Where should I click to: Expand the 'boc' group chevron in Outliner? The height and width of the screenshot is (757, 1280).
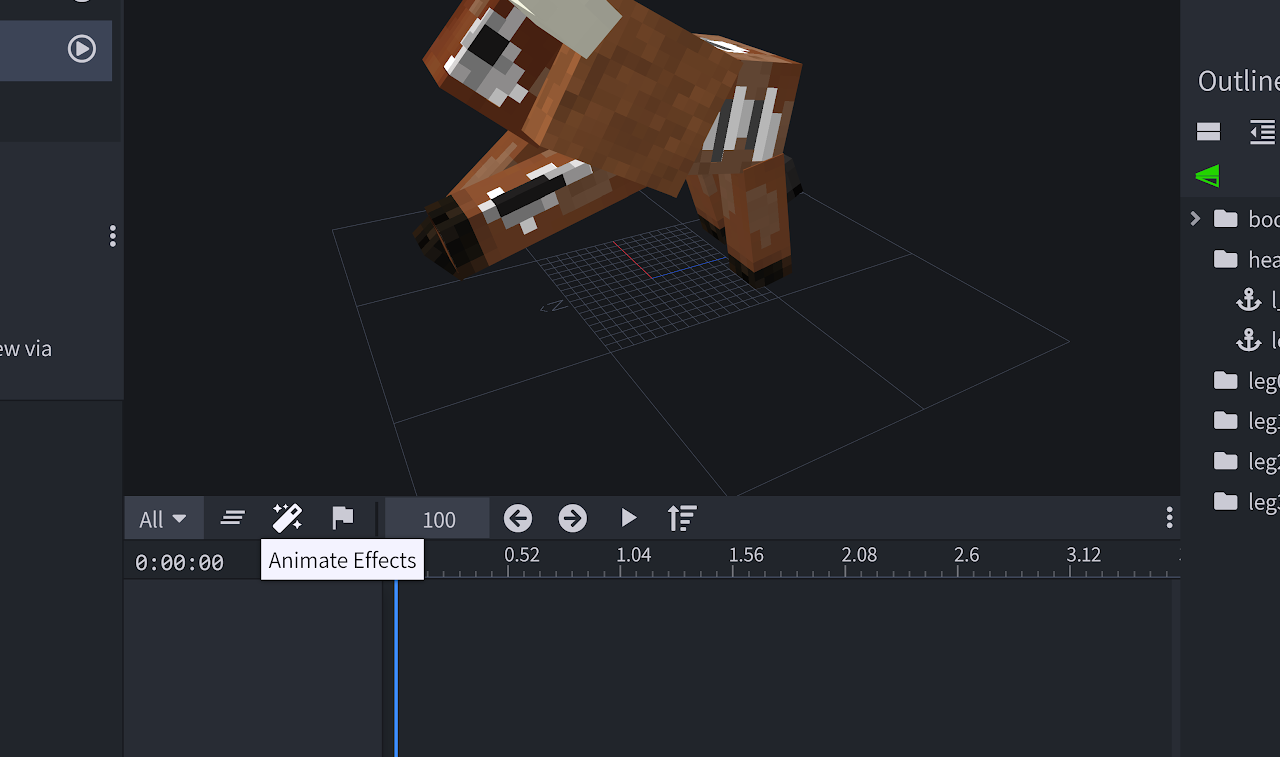(1195, 218)
